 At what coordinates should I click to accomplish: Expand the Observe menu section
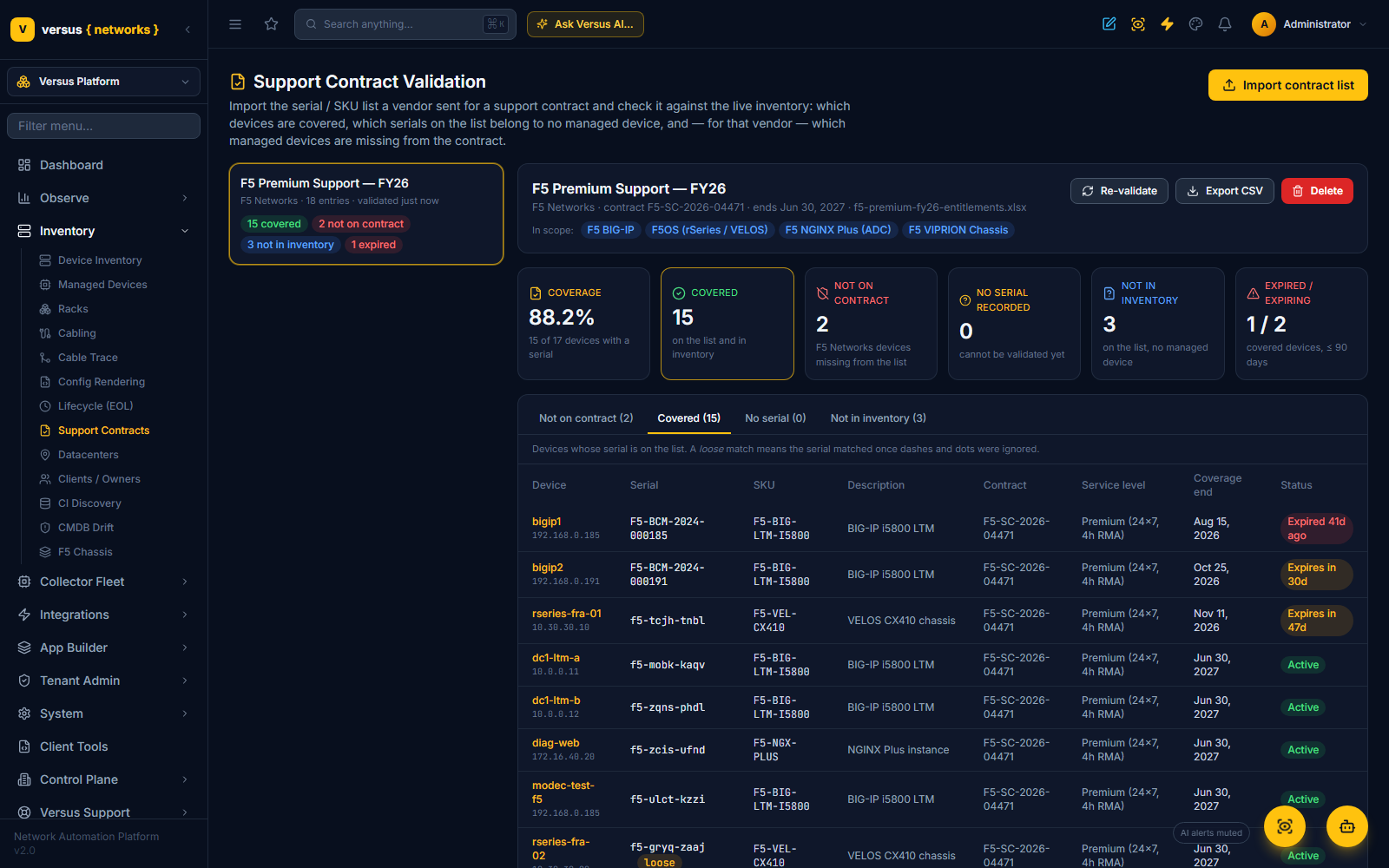tap(103, 198)
